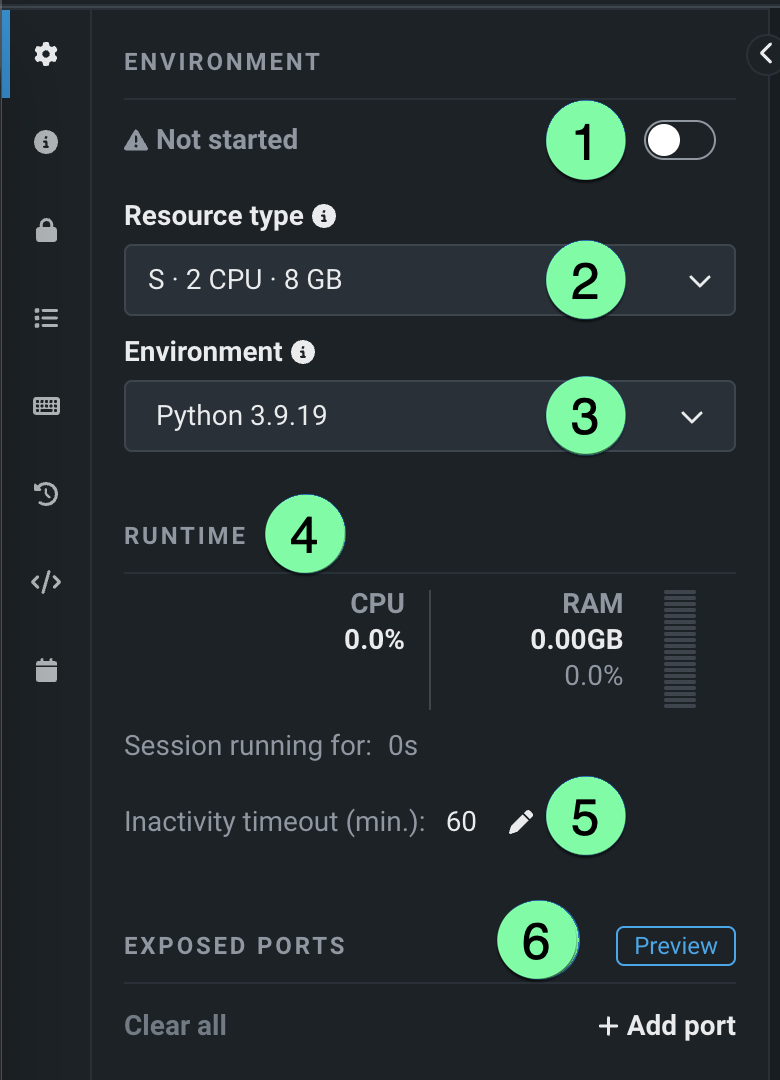The height and width of the screenshot is (1080, 780).
Task: Open the keyboard shortcuts sidebar icon
Action: coord(46,406)
